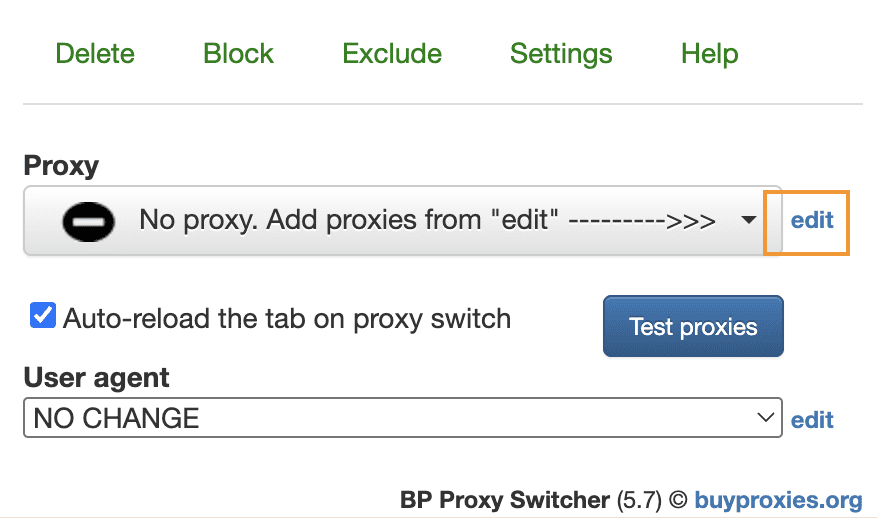Click the Proxy section heading
Viewport: 877px width, 518px height.
coord(61,167)
